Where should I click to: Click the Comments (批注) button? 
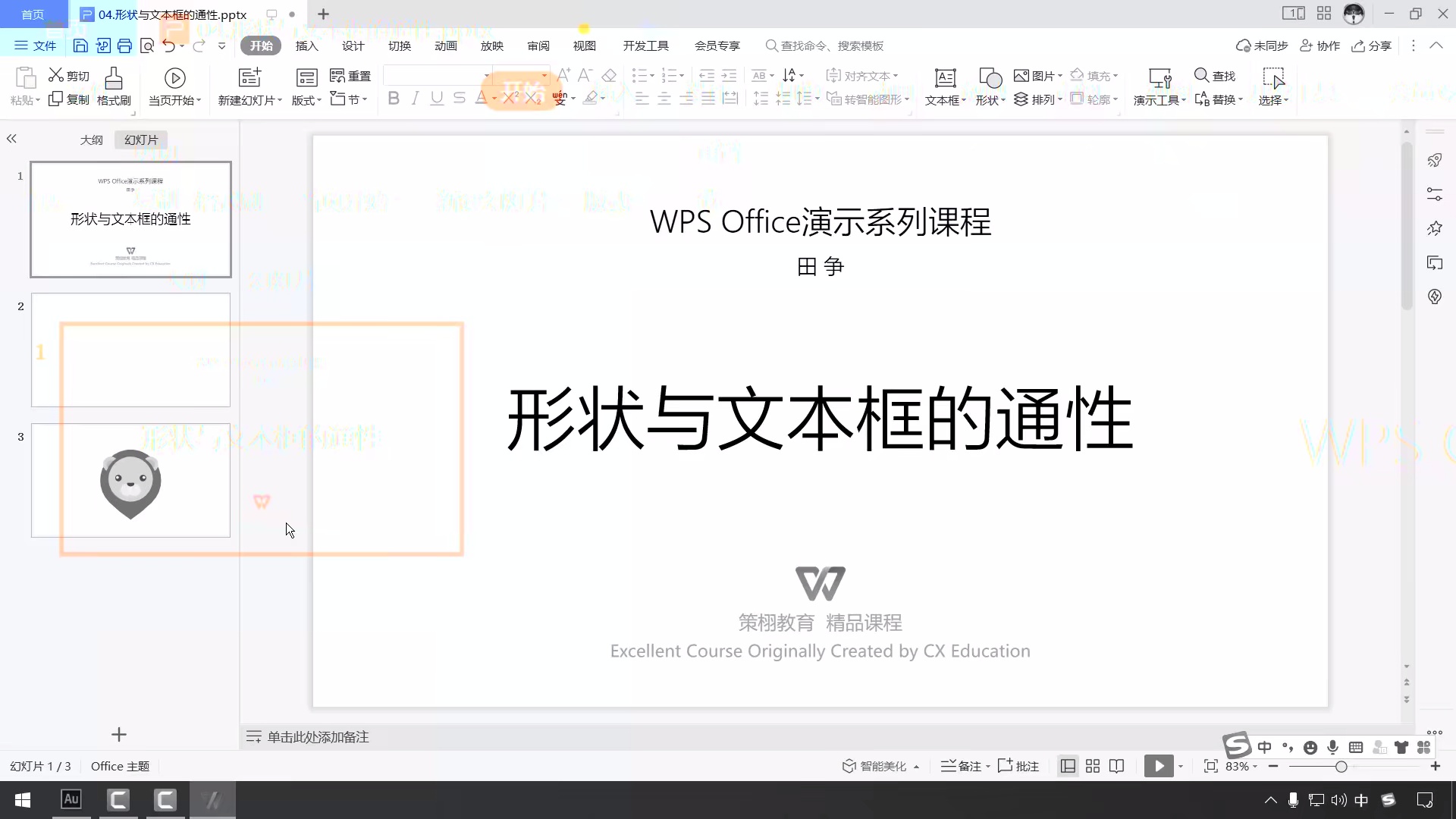(1018, 766)
